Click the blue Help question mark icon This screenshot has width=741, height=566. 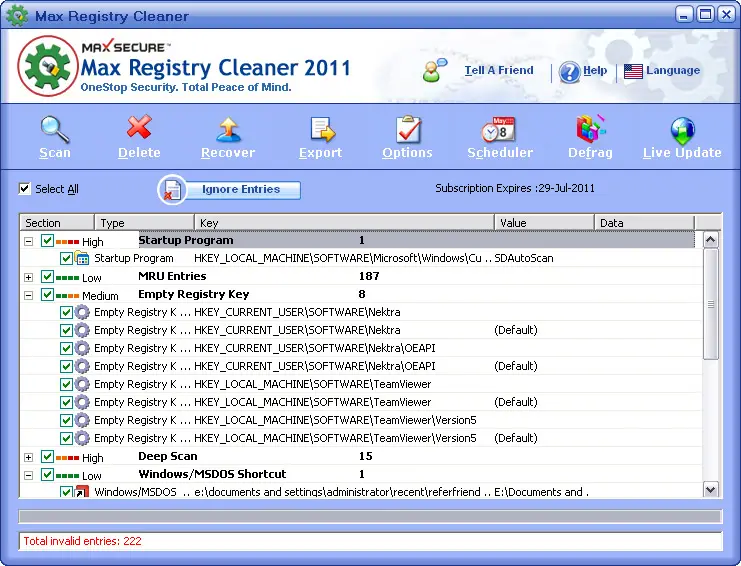click(x=569, y=73)
